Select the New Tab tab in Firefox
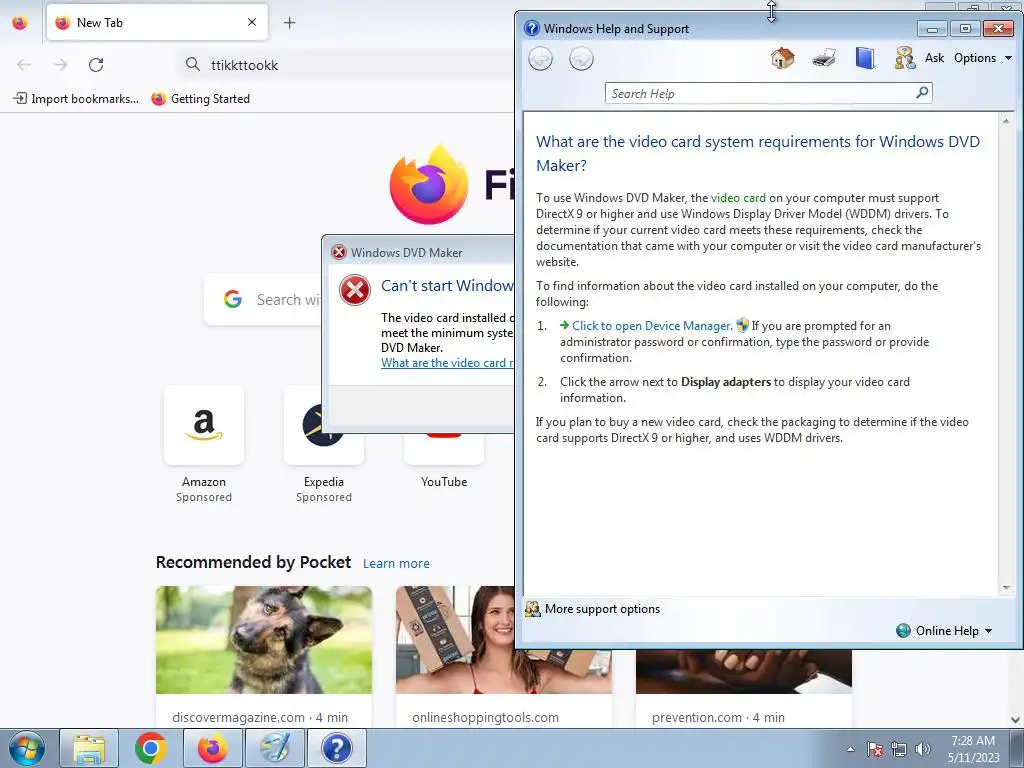 [157, 23]
